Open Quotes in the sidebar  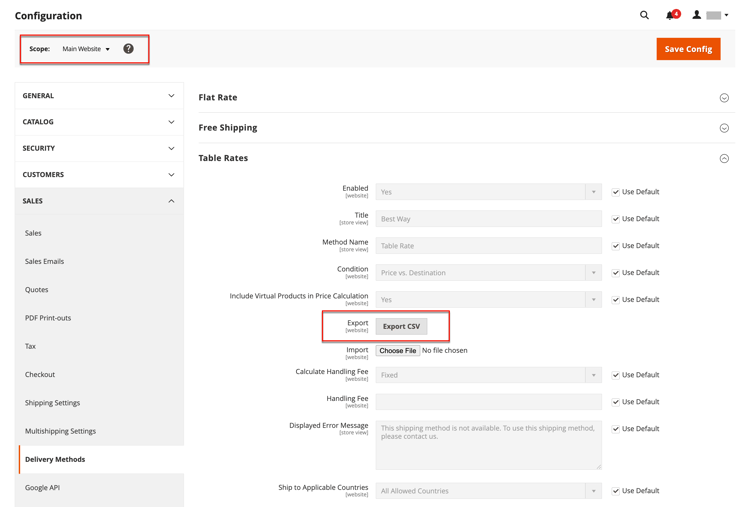[x=36, y=289]
